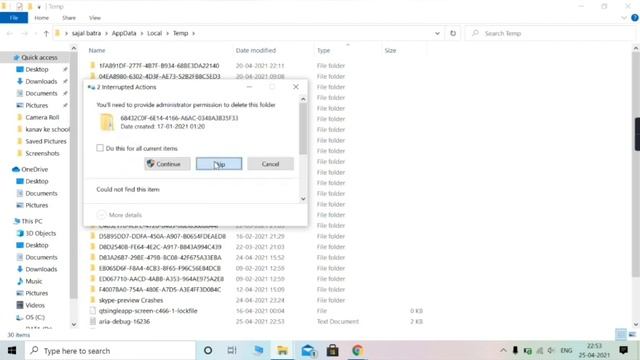The image size is (640, 360).
Task: Click taskbar 'Type here to search' box
Action: (110, 351)
